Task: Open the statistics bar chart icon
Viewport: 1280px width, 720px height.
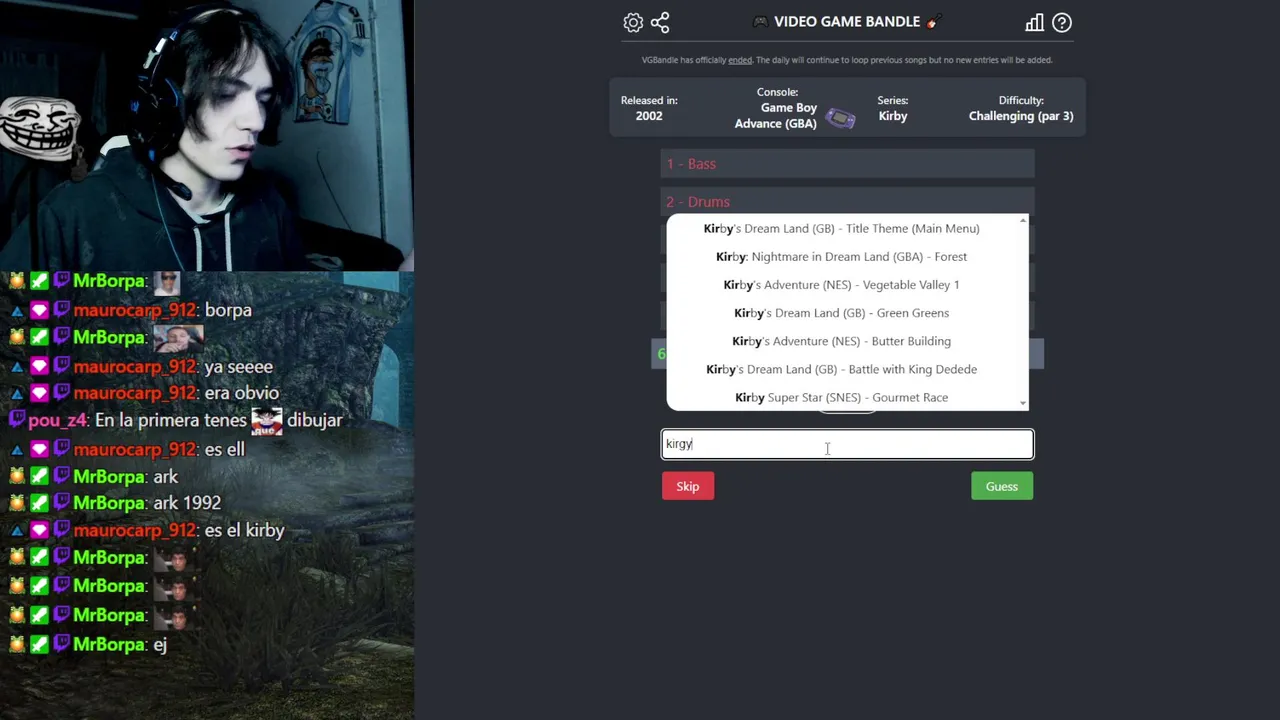Action: [x=1034, y=22]
